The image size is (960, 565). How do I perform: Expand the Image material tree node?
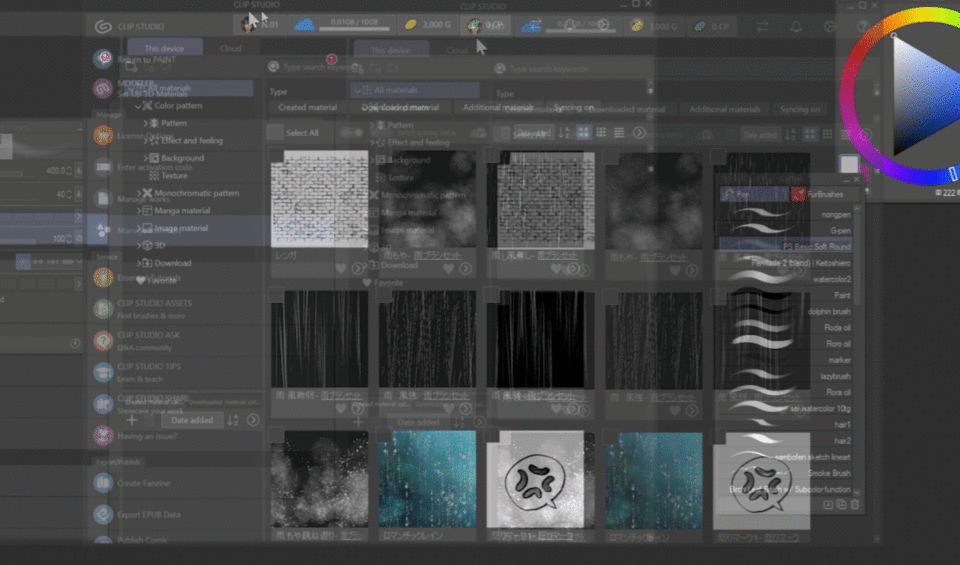(138, 228)
